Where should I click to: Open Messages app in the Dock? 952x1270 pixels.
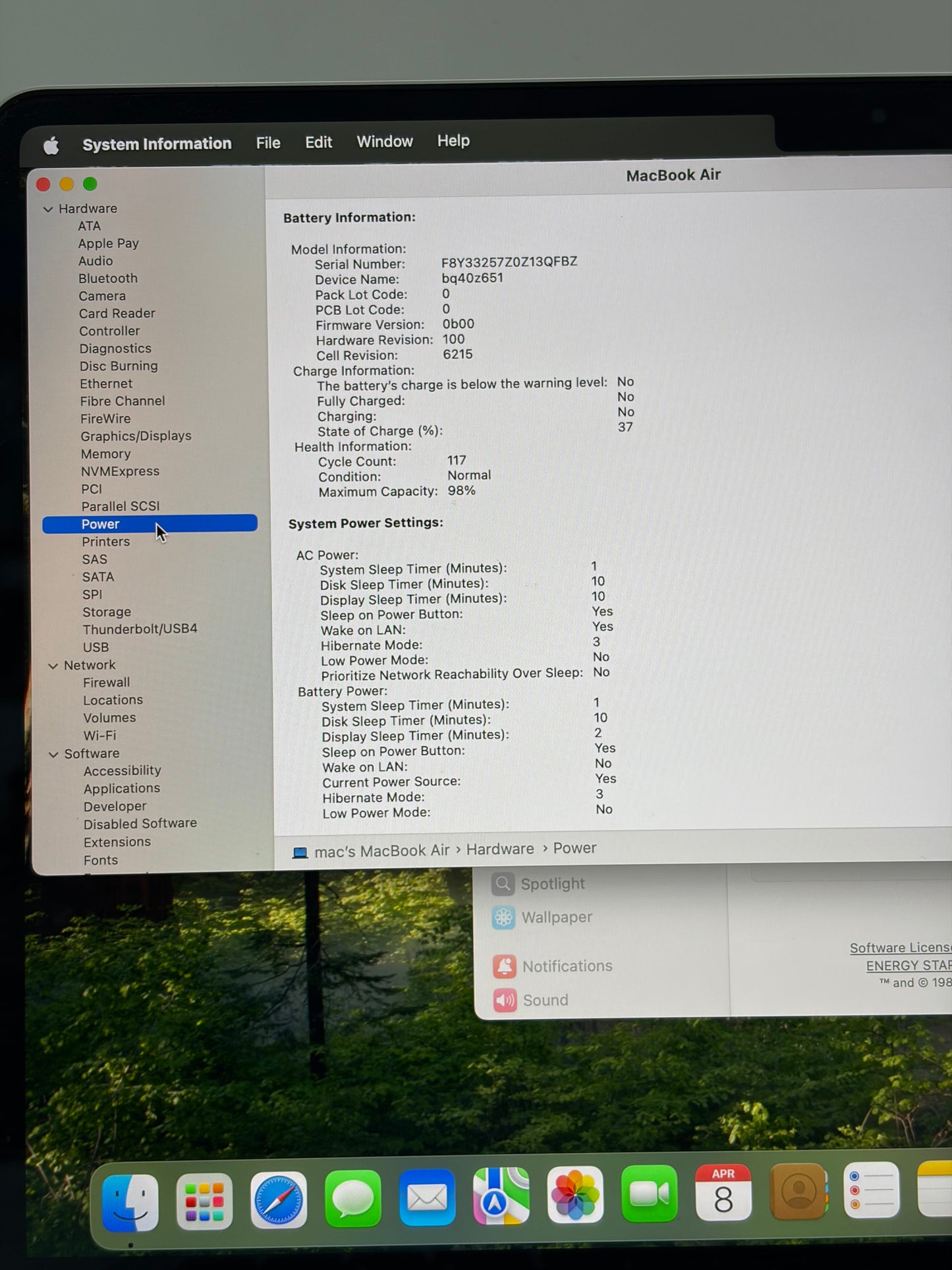[353, 1199]
